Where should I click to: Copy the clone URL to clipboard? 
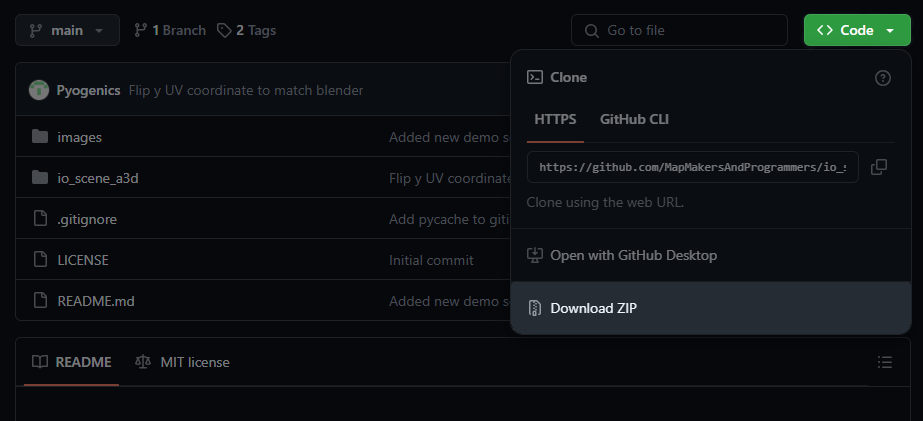[x=879, y=167]
